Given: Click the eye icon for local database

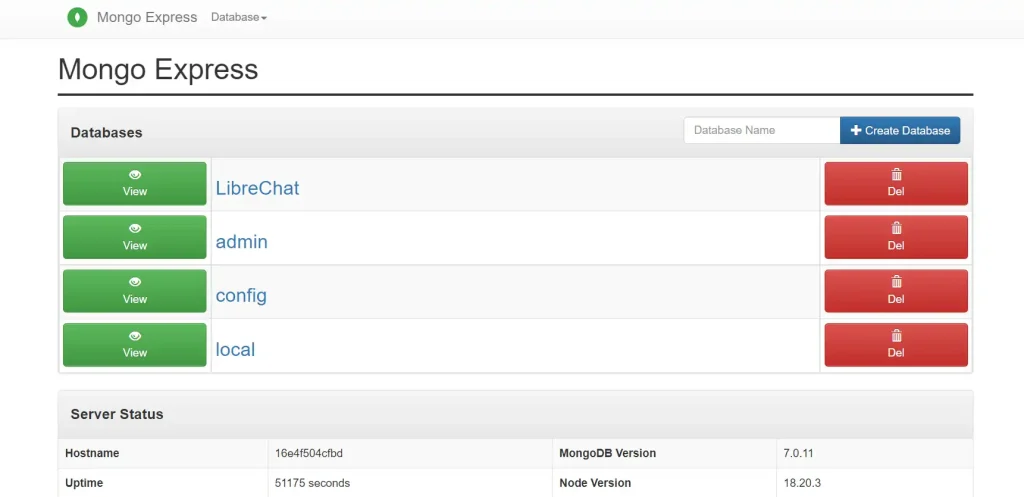Looking at the screenshot, I should pyautogui.click(x=135, y=337).
